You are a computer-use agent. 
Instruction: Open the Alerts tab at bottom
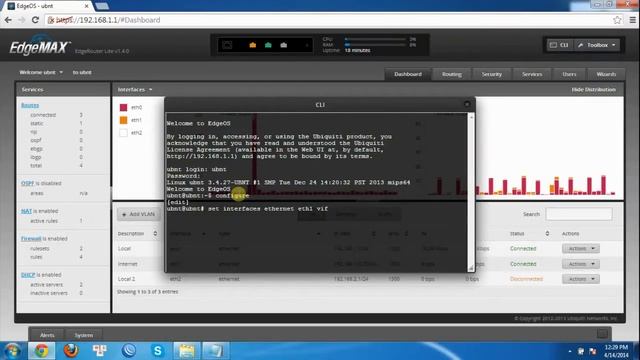47,335
